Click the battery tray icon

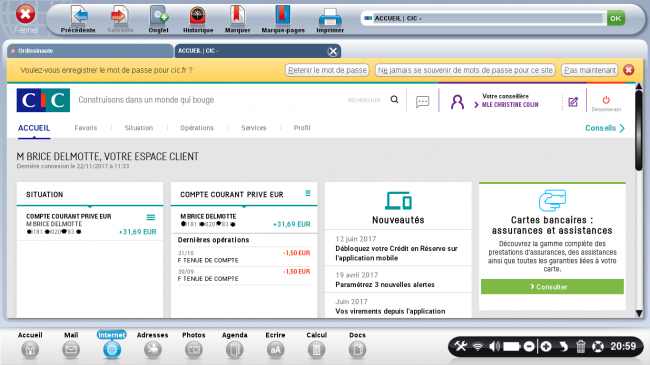tap(512, 346)
